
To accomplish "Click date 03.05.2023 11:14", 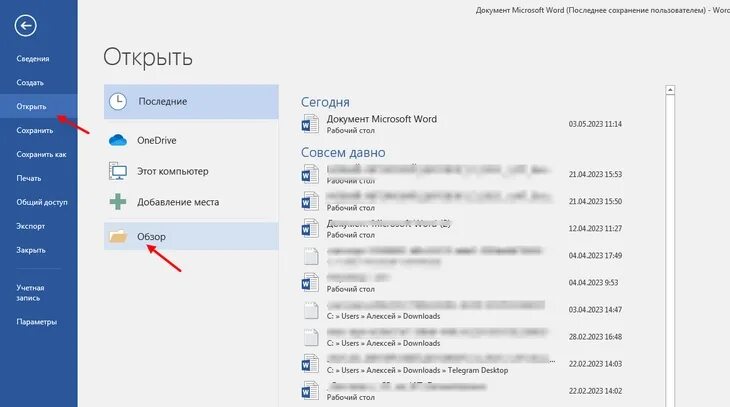I will pyautogui.click(x=595, y=124).
